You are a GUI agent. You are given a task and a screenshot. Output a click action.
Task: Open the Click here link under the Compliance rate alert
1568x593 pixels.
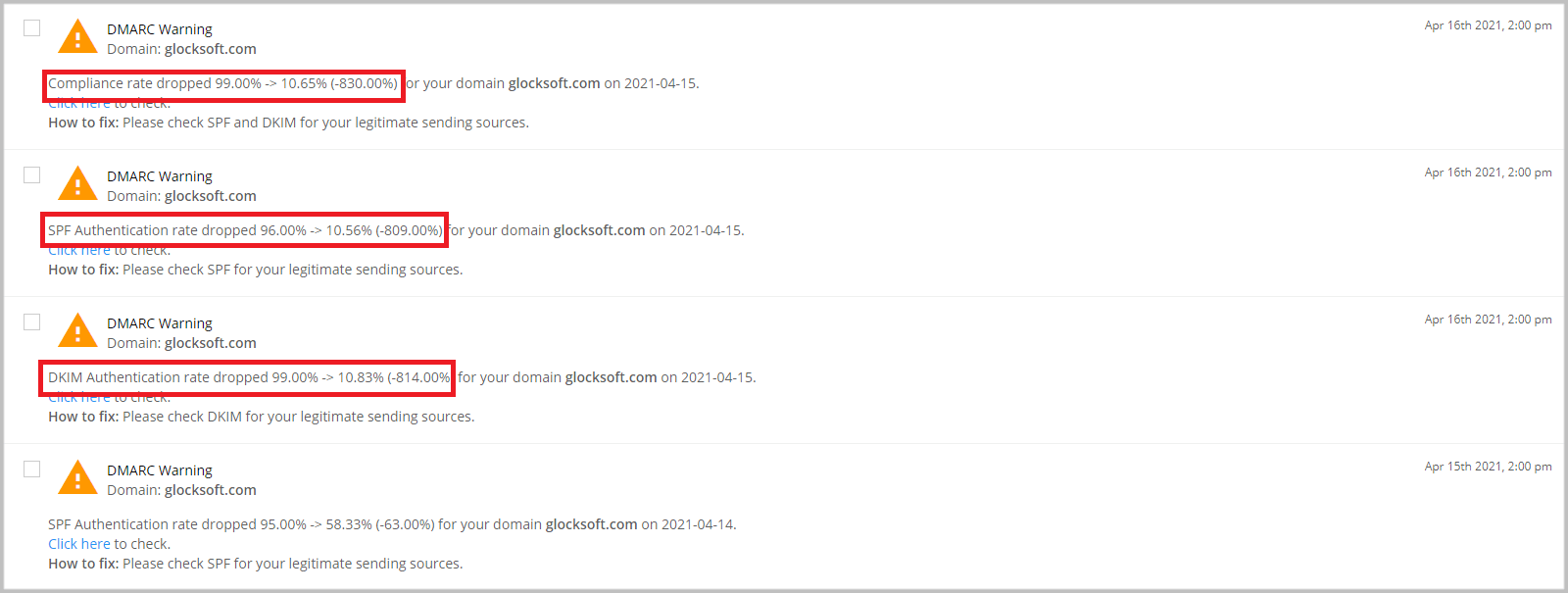(79, 104)
